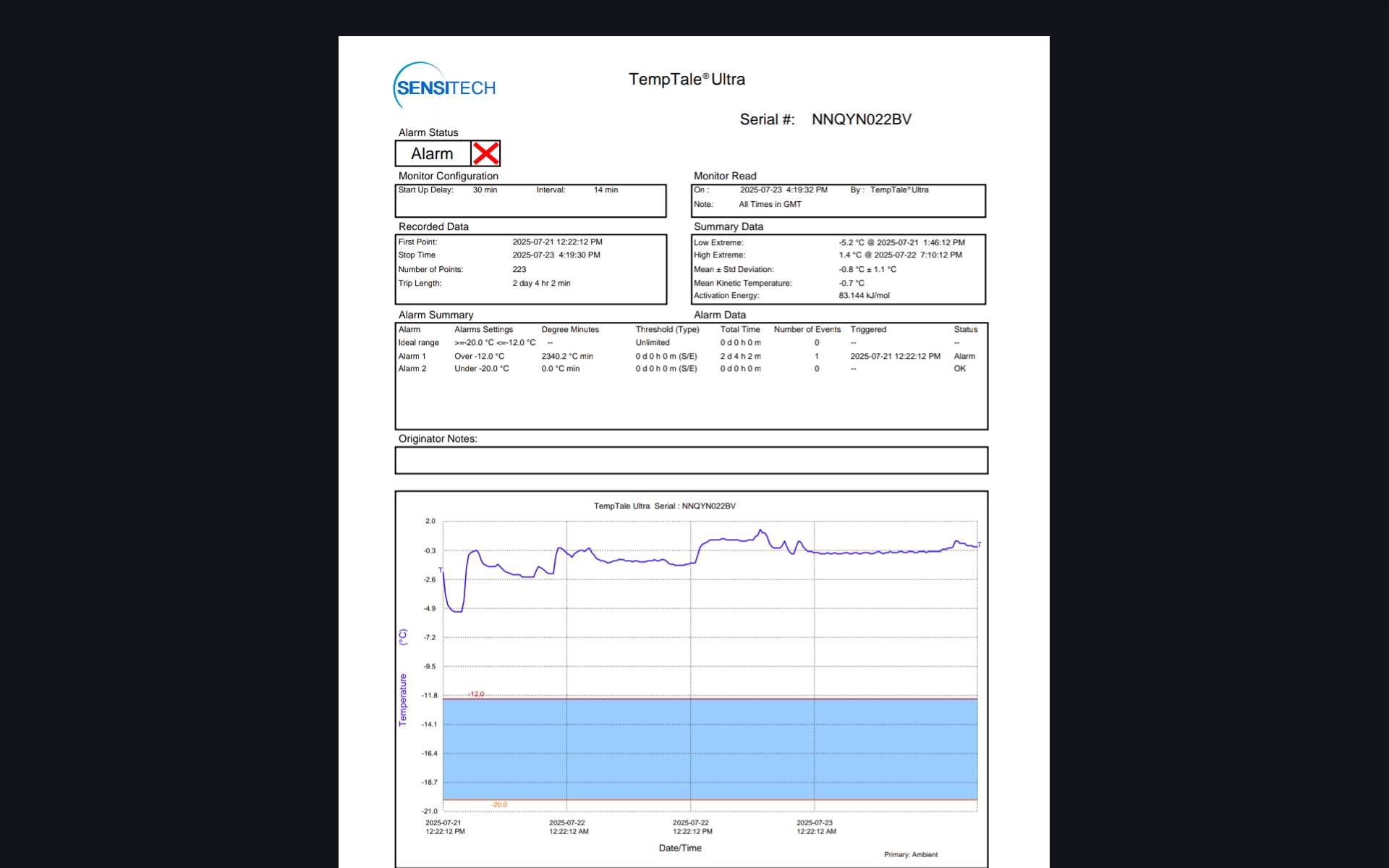Click the Primary: Ambient legend text
1389x868 pixels.
pyautogui.click(x=910, y=854)
